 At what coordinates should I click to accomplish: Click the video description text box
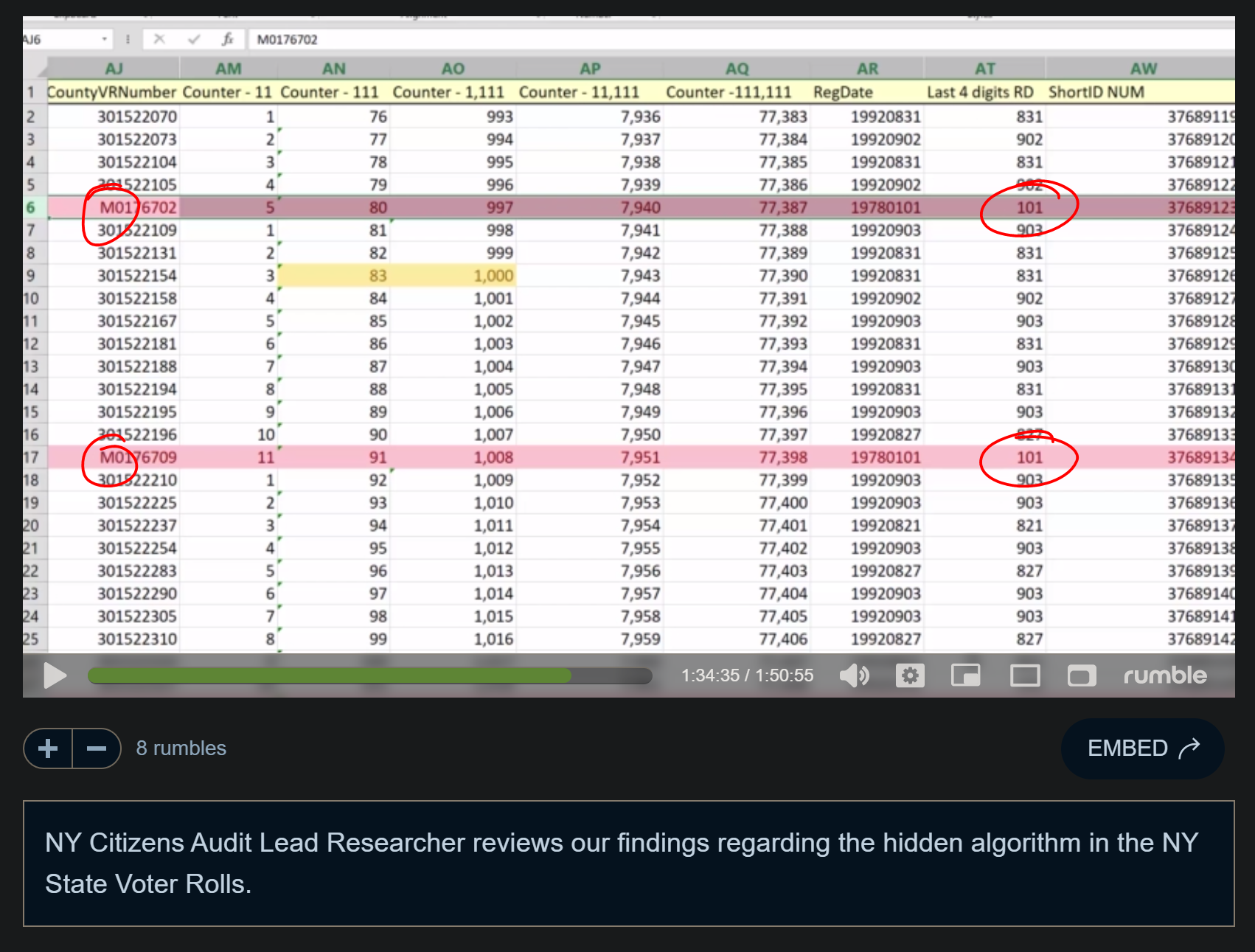pyautogui.click(x=628, y=864)
